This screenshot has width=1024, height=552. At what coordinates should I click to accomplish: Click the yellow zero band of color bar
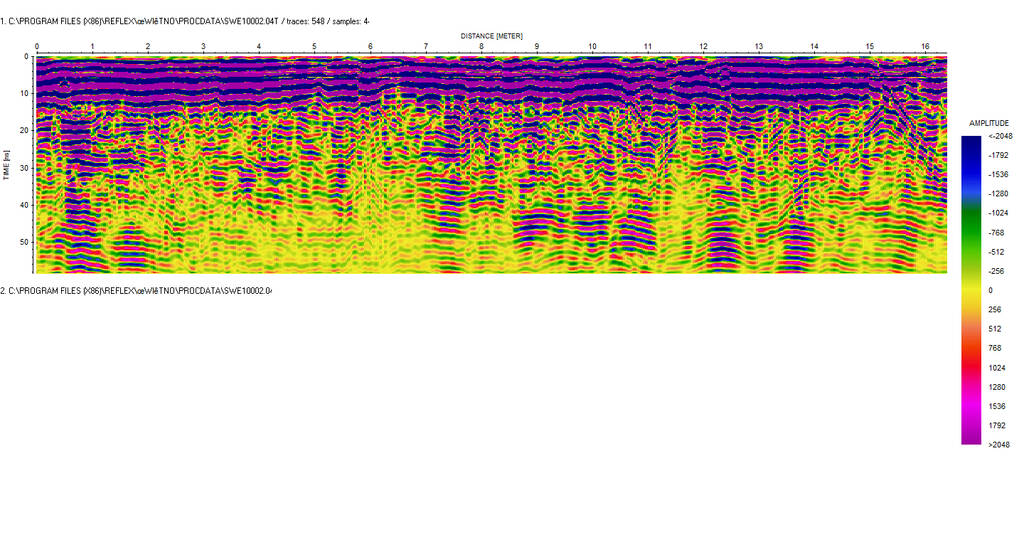pos(971,289)
